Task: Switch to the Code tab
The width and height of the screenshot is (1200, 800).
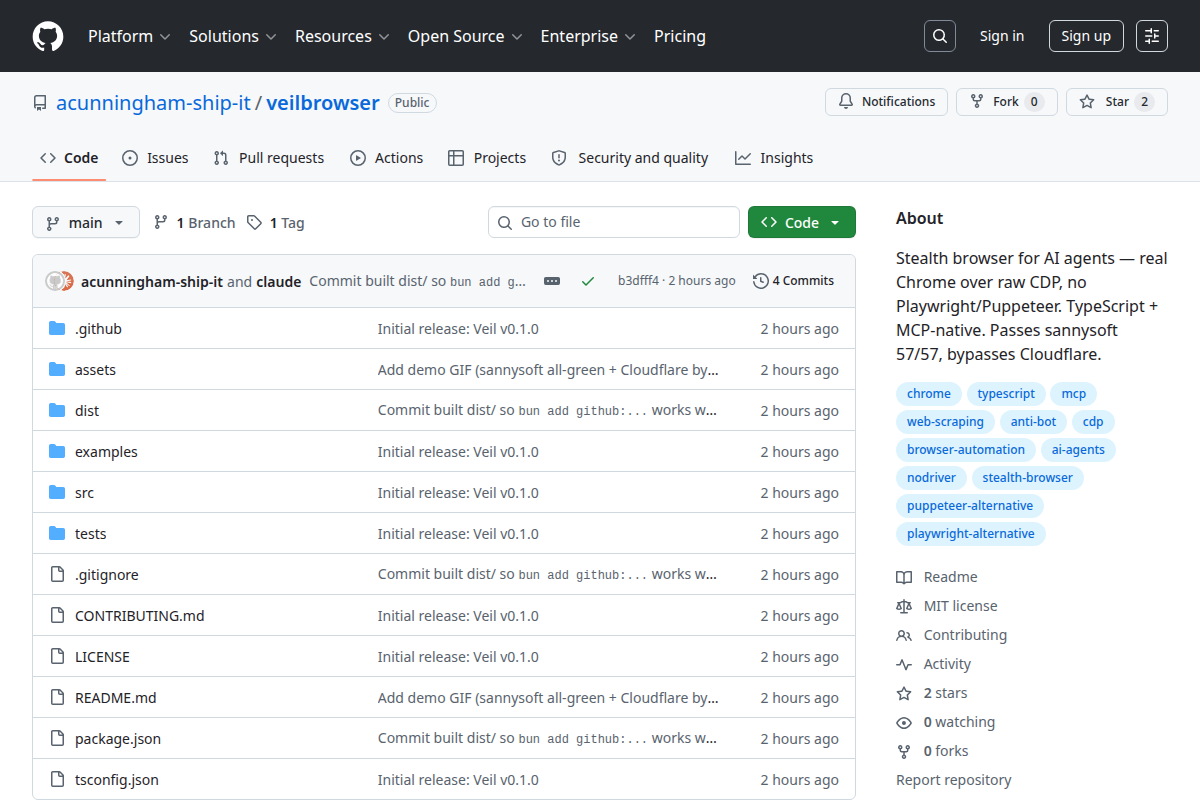Action: click(69, 158)
